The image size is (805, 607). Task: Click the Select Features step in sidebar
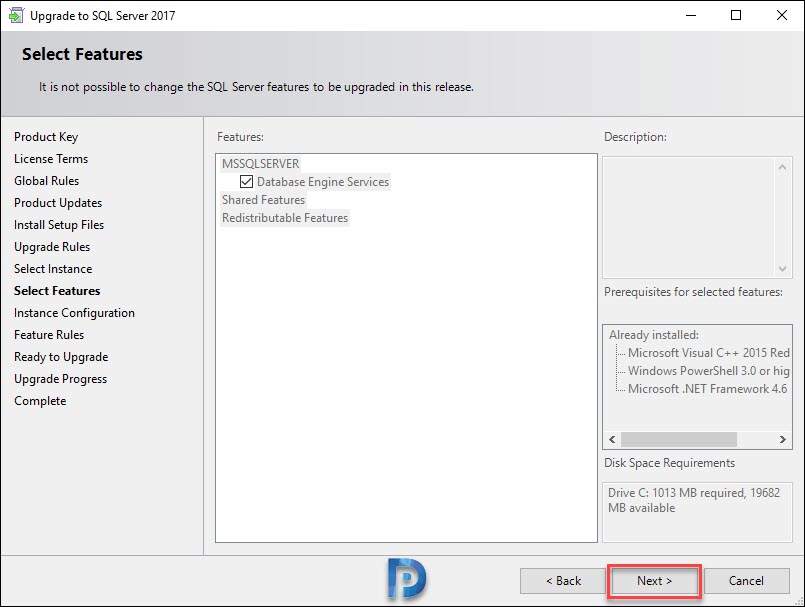[x=57, y=291]
